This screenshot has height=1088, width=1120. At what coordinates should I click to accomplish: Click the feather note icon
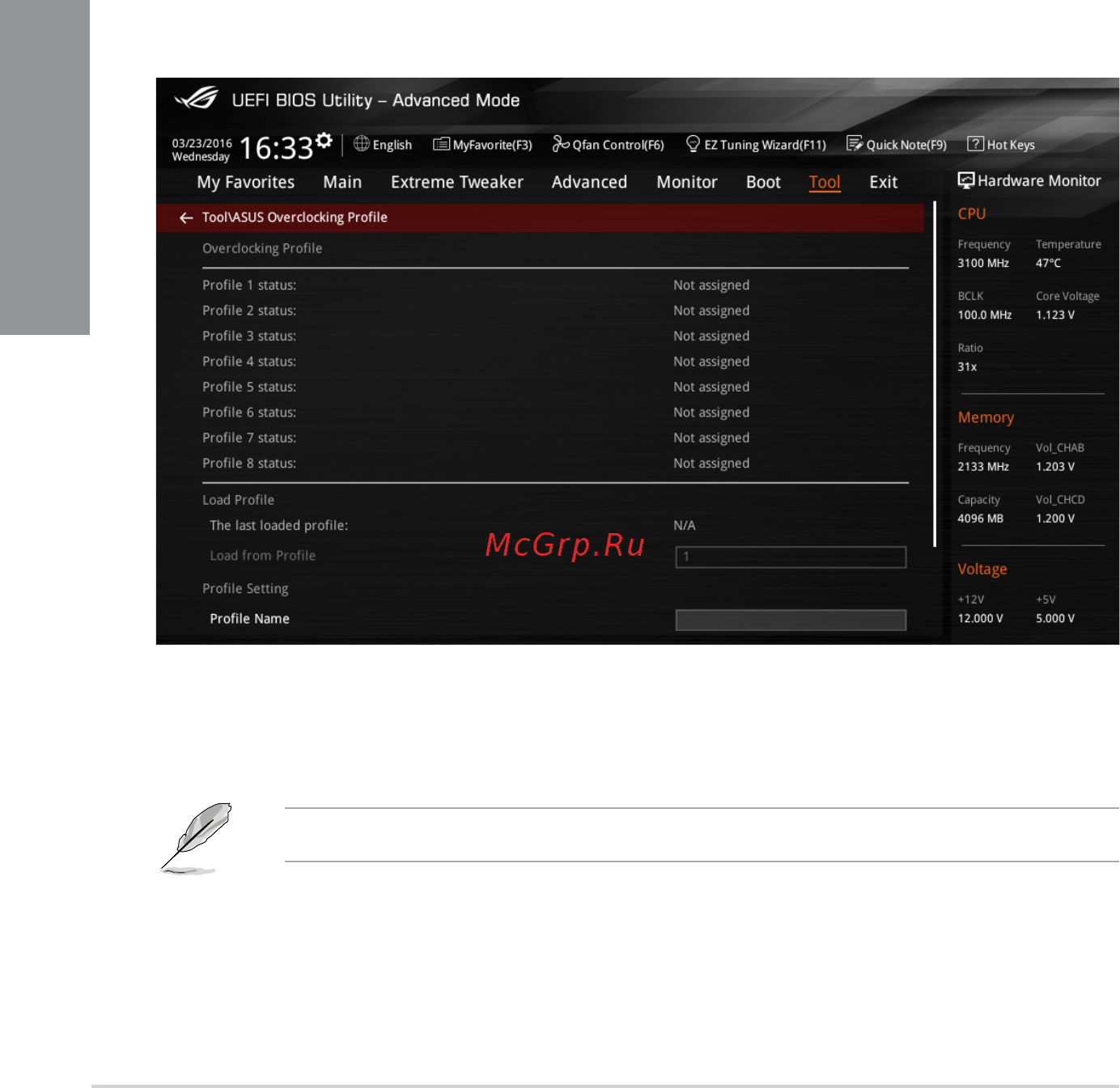click(197, 838)
